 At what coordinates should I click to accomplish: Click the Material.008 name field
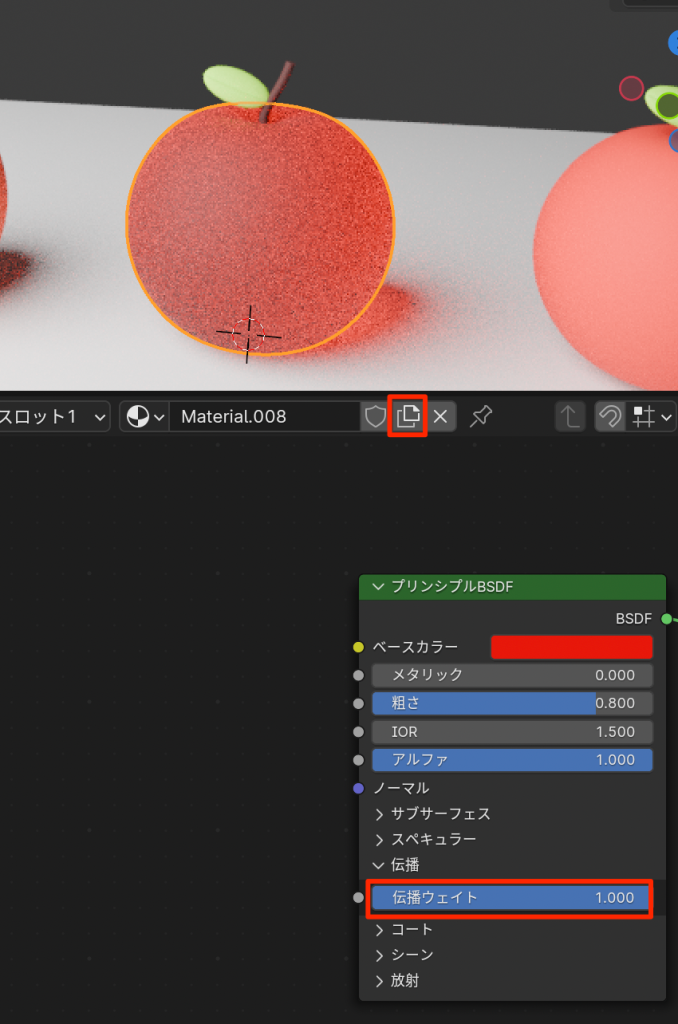point(264,417)
